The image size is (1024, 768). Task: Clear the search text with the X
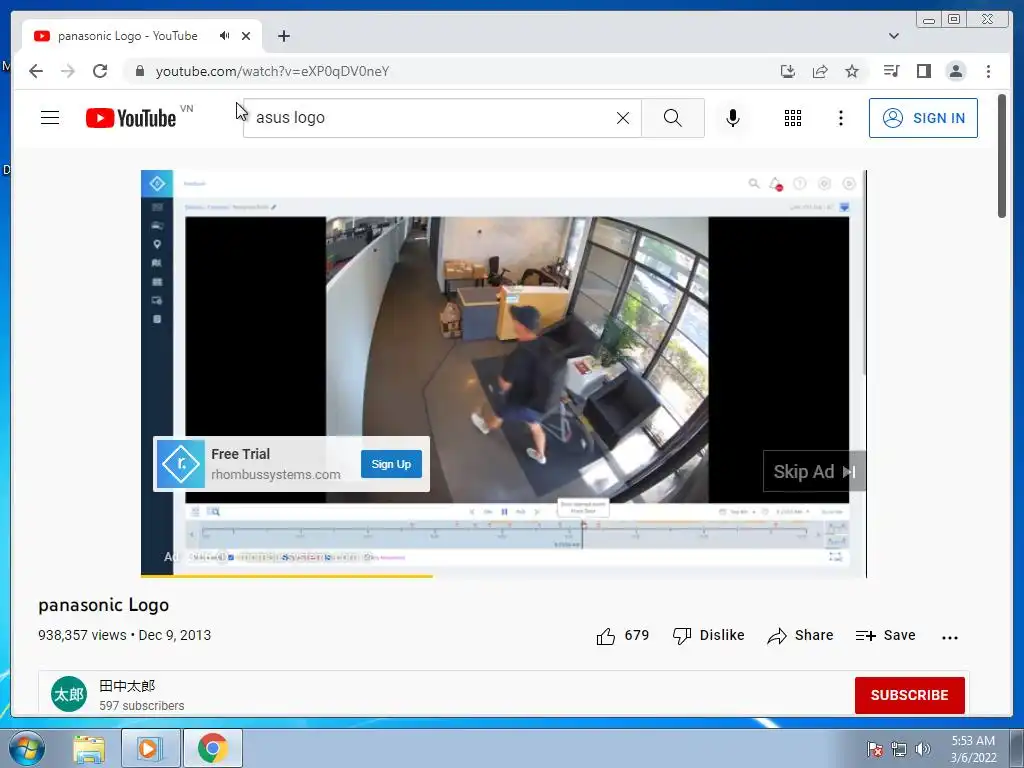click(x=623, y=118)
